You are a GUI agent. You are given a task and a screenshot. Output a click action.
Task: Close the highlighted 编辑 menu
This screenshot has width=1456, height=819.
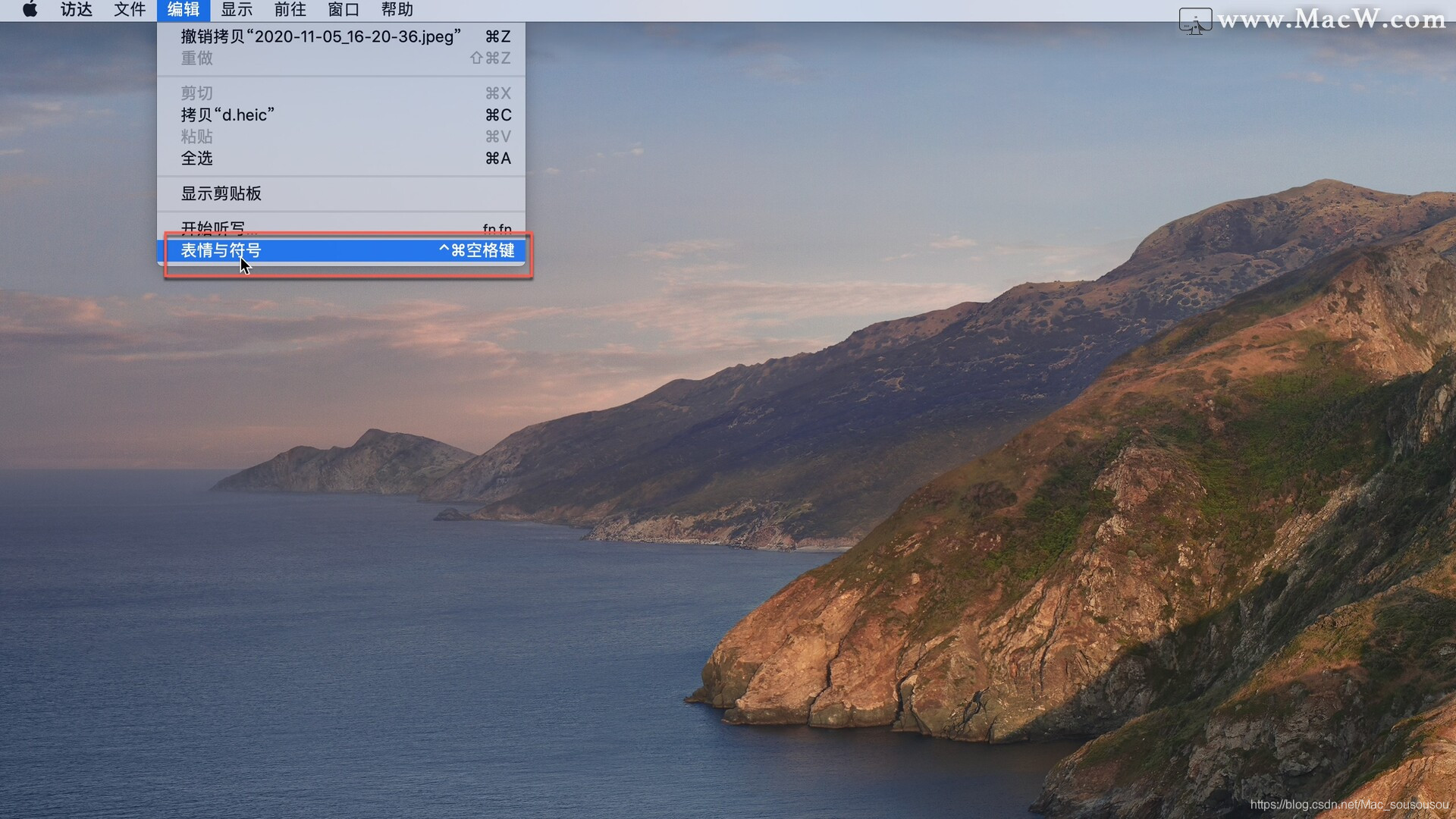[x=184, y=10]
